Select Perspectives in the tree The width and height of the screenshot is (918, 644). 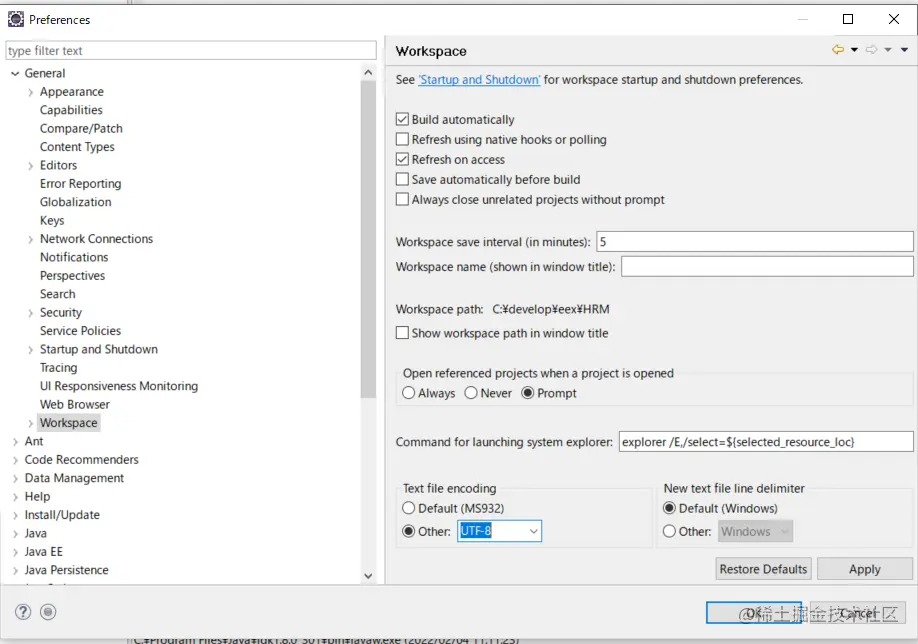pos(72,276)
